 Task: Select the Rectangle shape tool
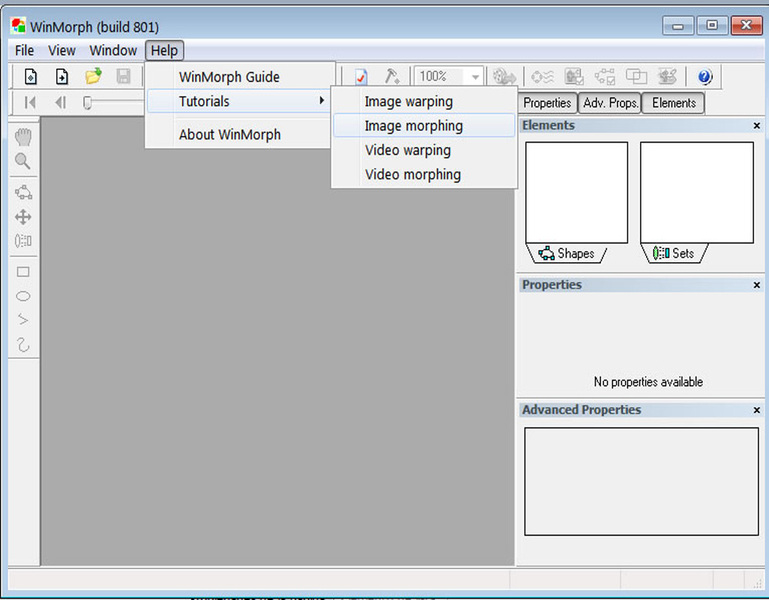[x=23, y=272]
